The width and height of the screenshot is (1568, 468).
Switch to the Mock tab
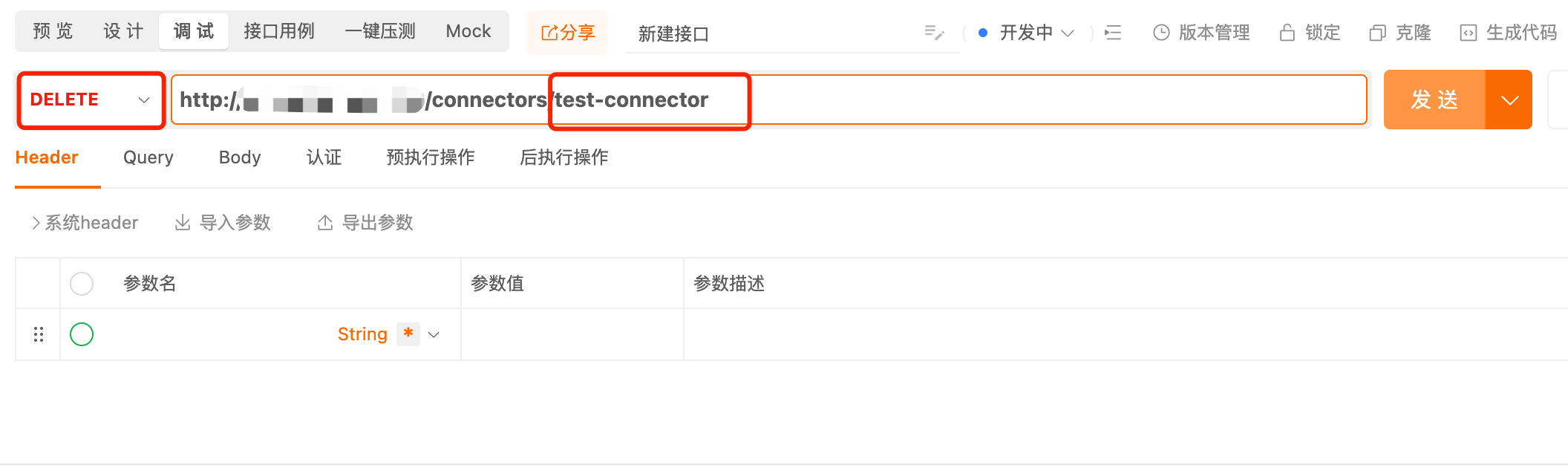point(468,31)
